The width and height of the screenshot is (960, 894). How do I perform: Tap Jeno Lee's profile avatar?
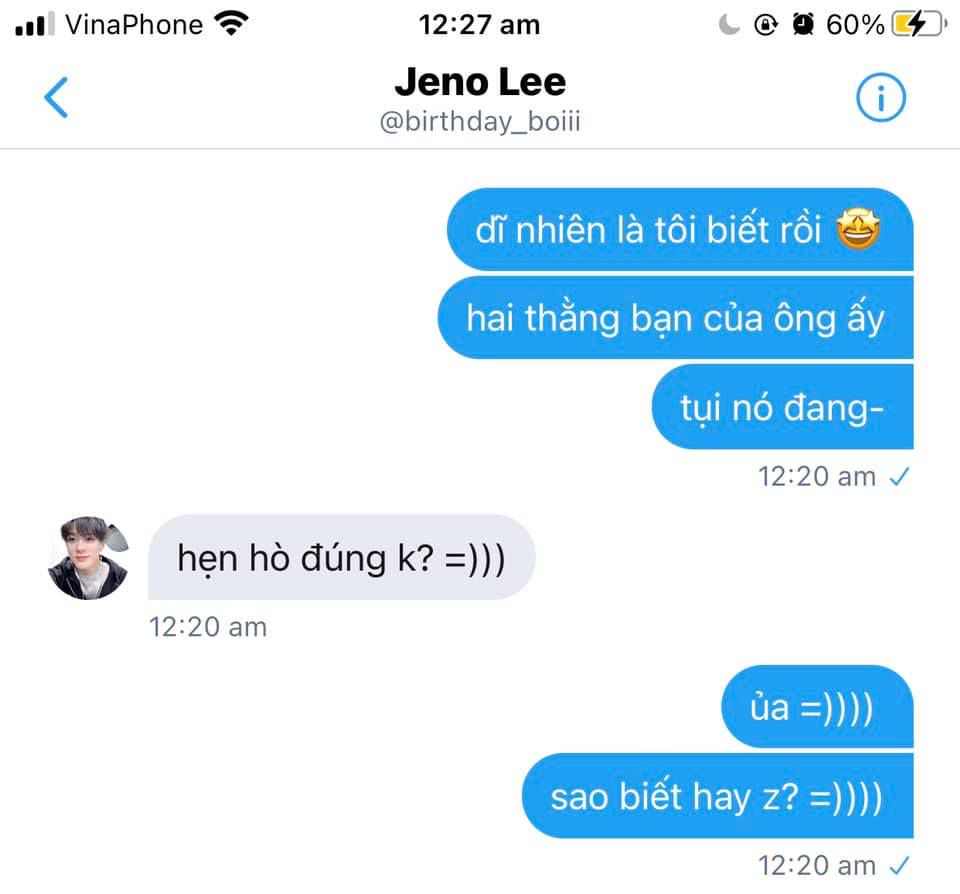(88, 557)
